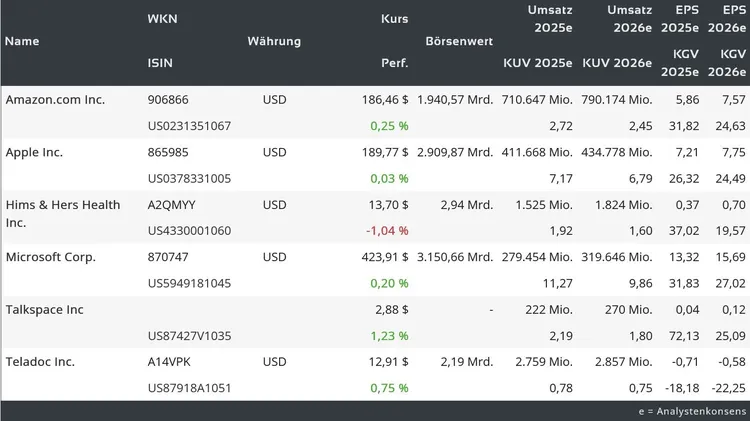
Task: Click the Währung column header
Action: 274,41
